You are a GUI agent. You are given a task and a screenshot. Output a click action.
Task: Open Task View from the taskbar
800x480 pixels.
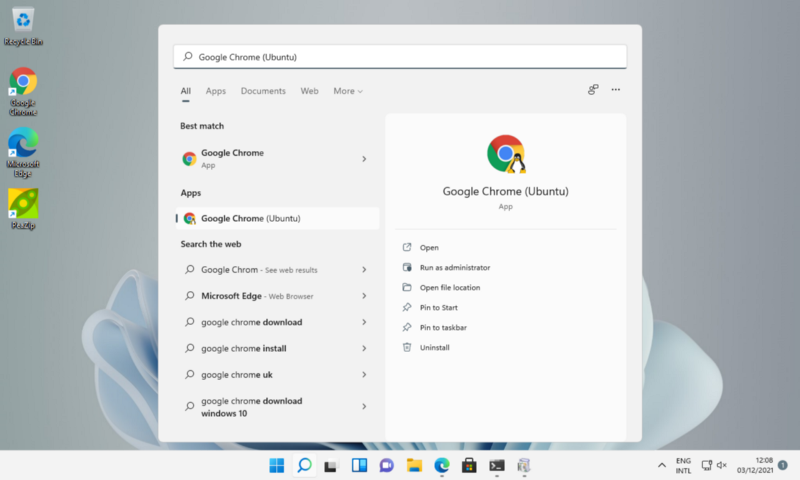click(331, 465)
